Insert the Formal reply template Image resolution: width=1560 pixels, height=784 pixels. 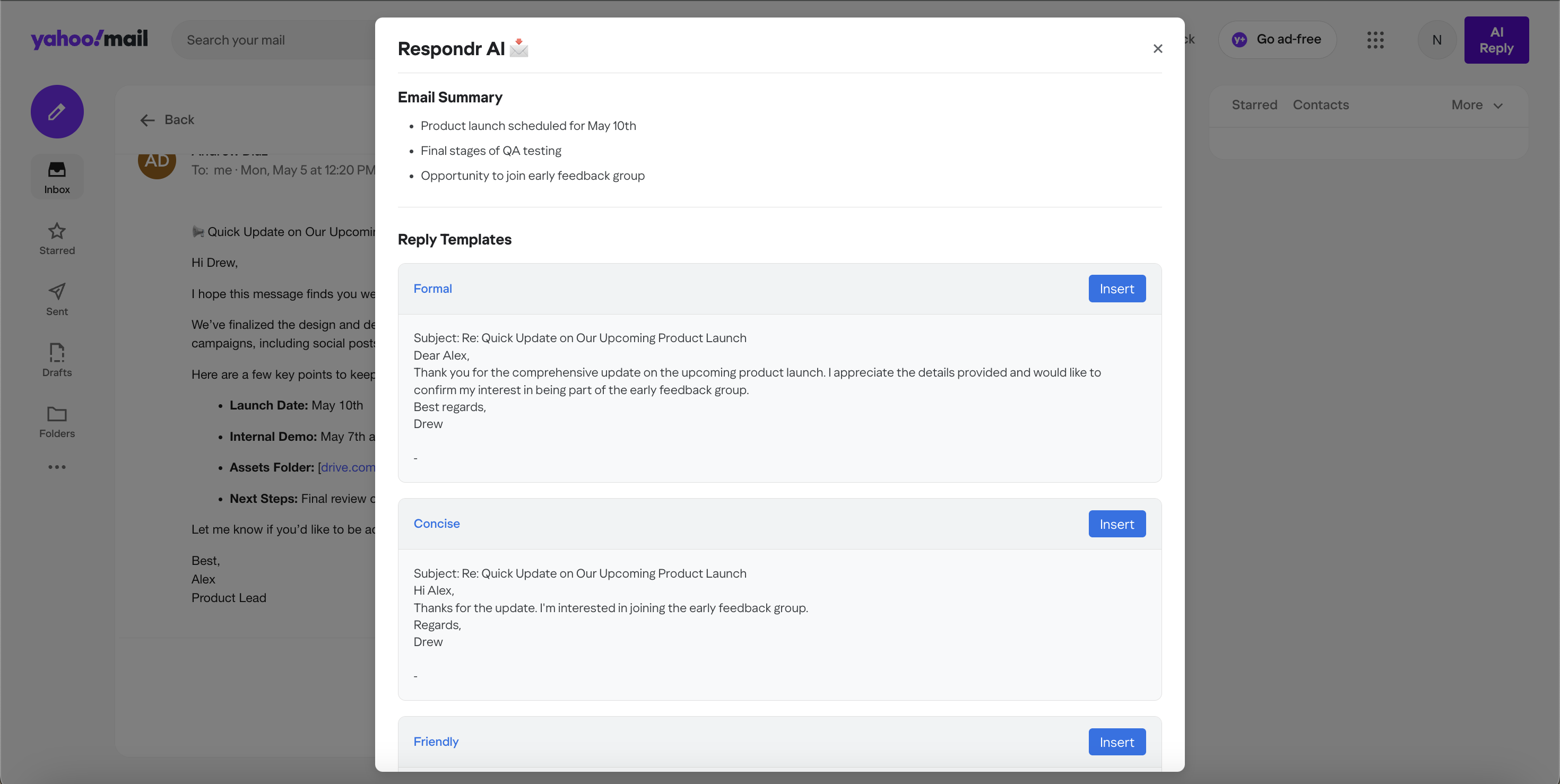(x=1116, y=289)
